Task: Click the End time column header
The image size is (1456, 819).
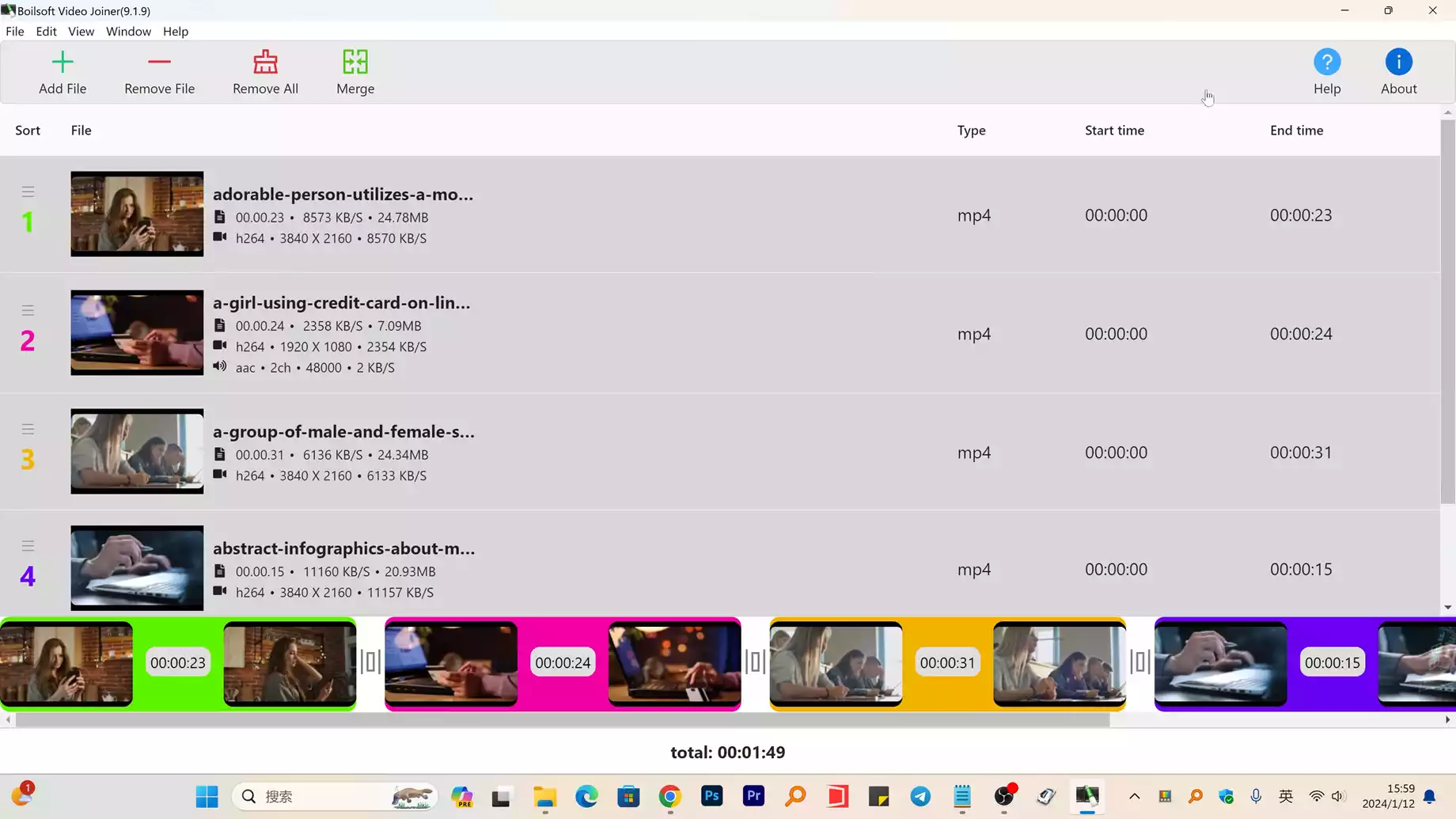Action: pyautogui.click(x=1296, y=131)
